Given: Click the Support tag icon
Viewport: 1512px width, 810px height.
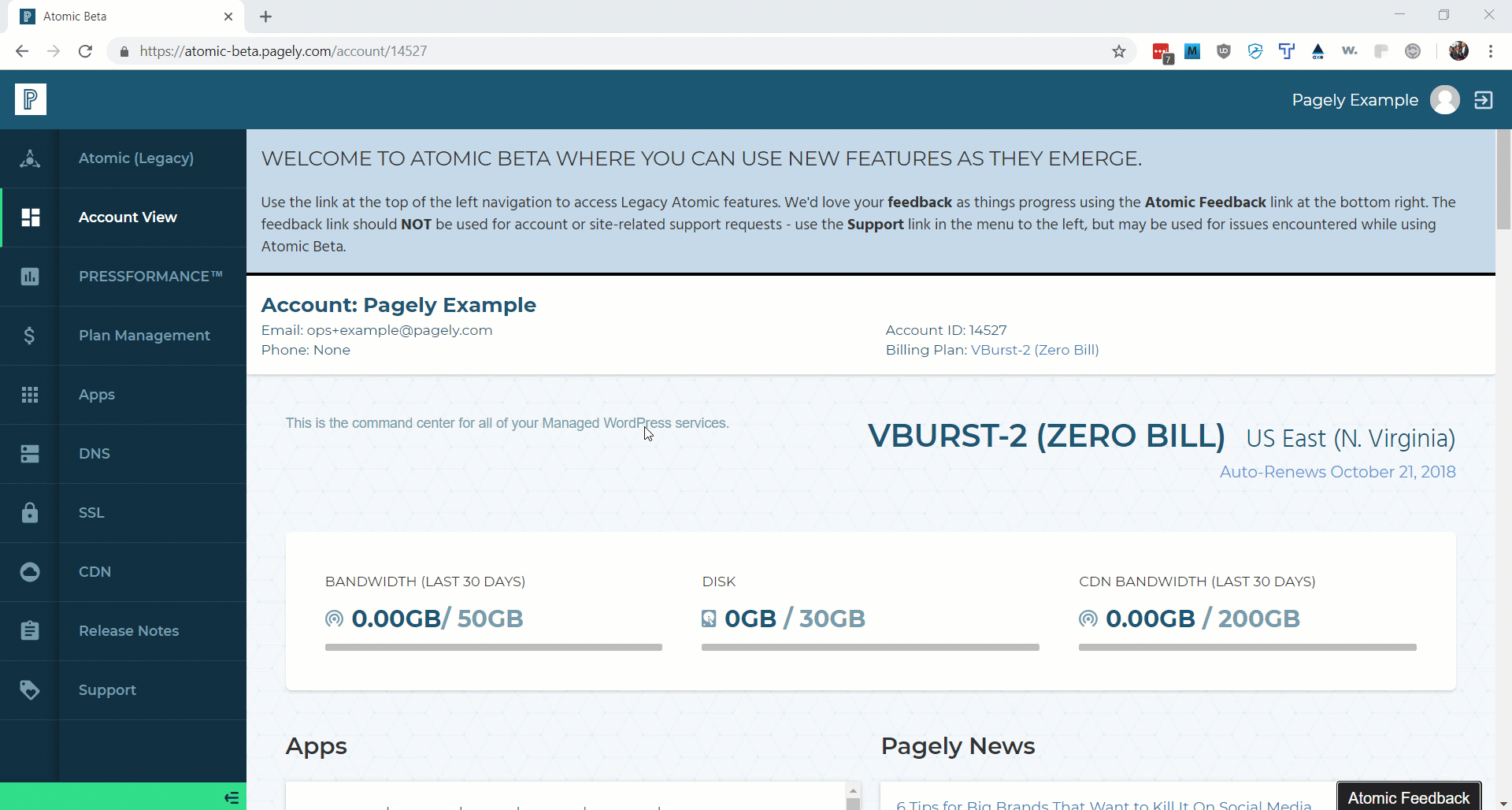Looking at the screenshot, I should [x=30, y=690].
